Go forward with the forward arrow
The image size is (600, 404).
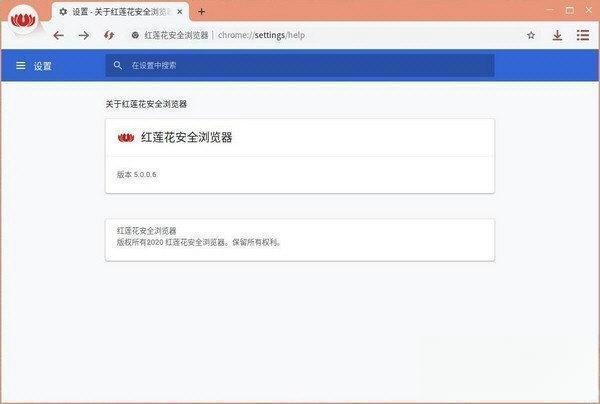tap(84, 36)
